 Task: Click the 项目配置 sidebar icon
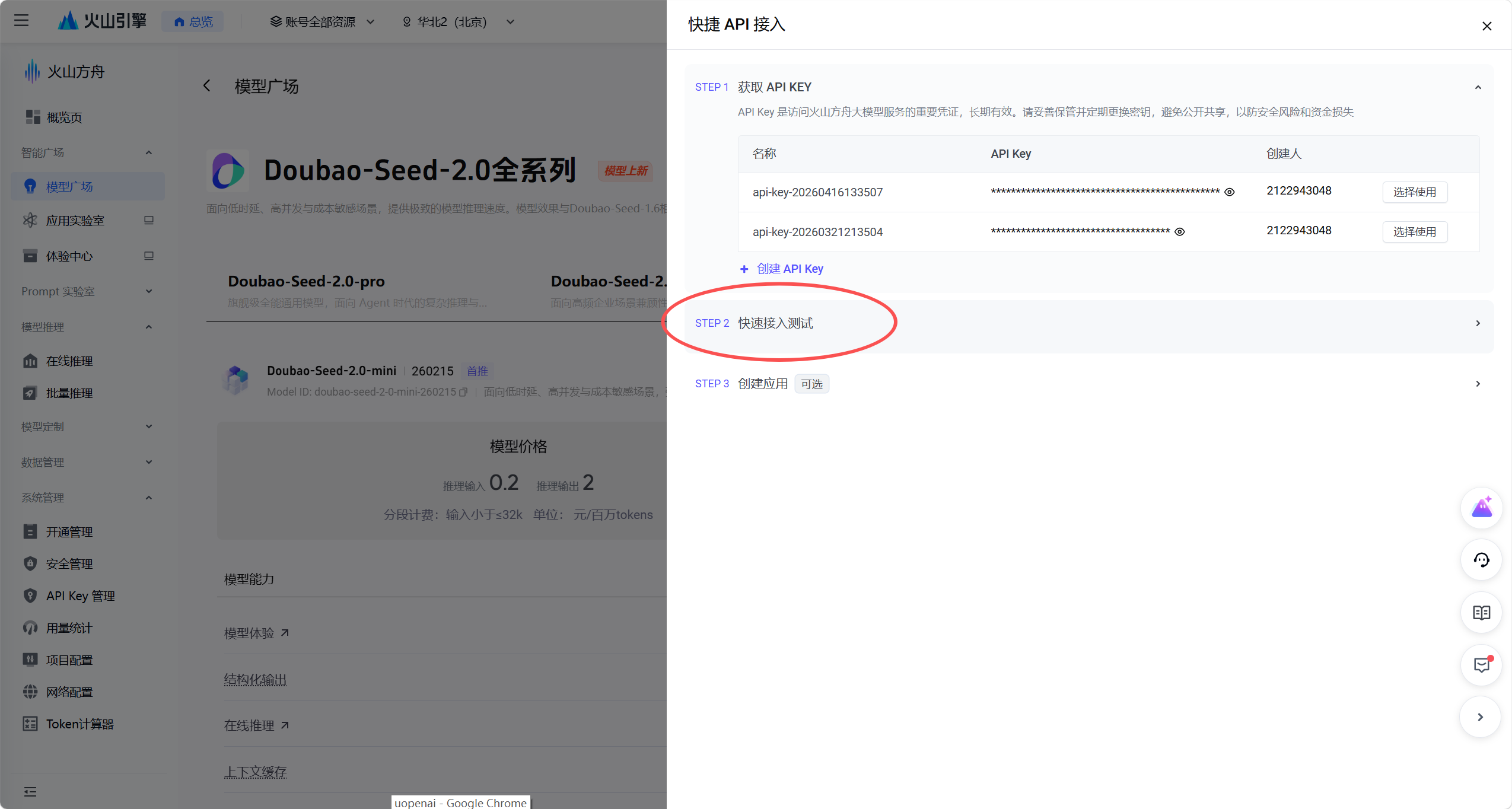point(30,660)
